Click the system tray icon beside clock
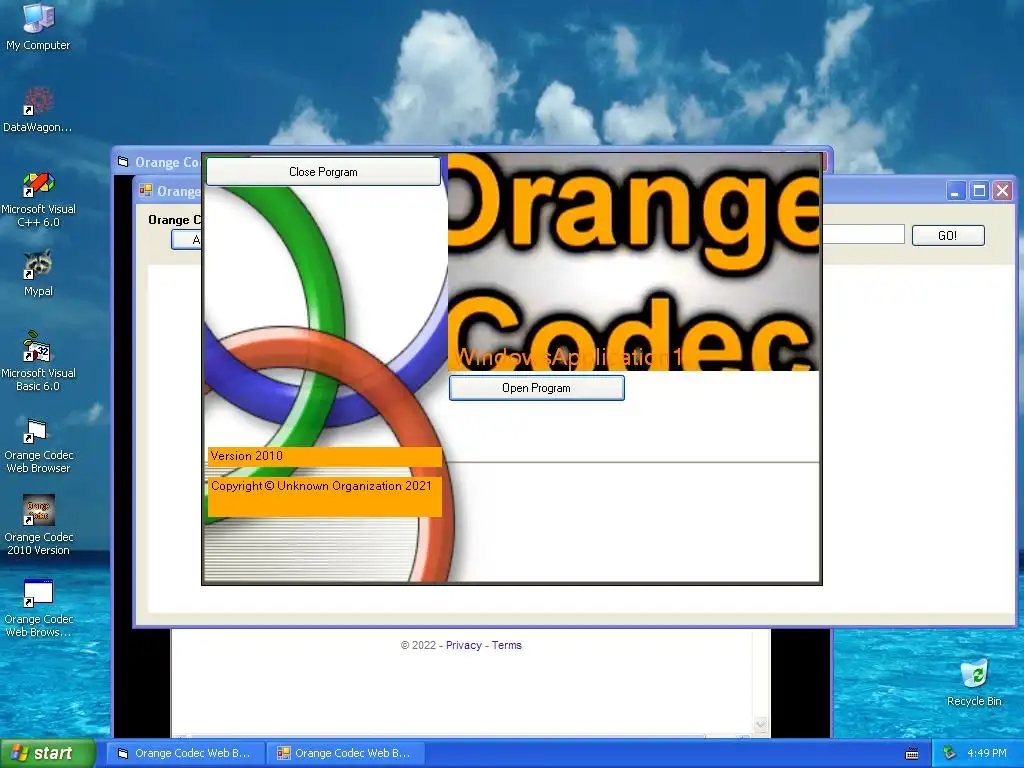Image resolution: width=1024 pixels, height=768 pixels. point(950,753)
